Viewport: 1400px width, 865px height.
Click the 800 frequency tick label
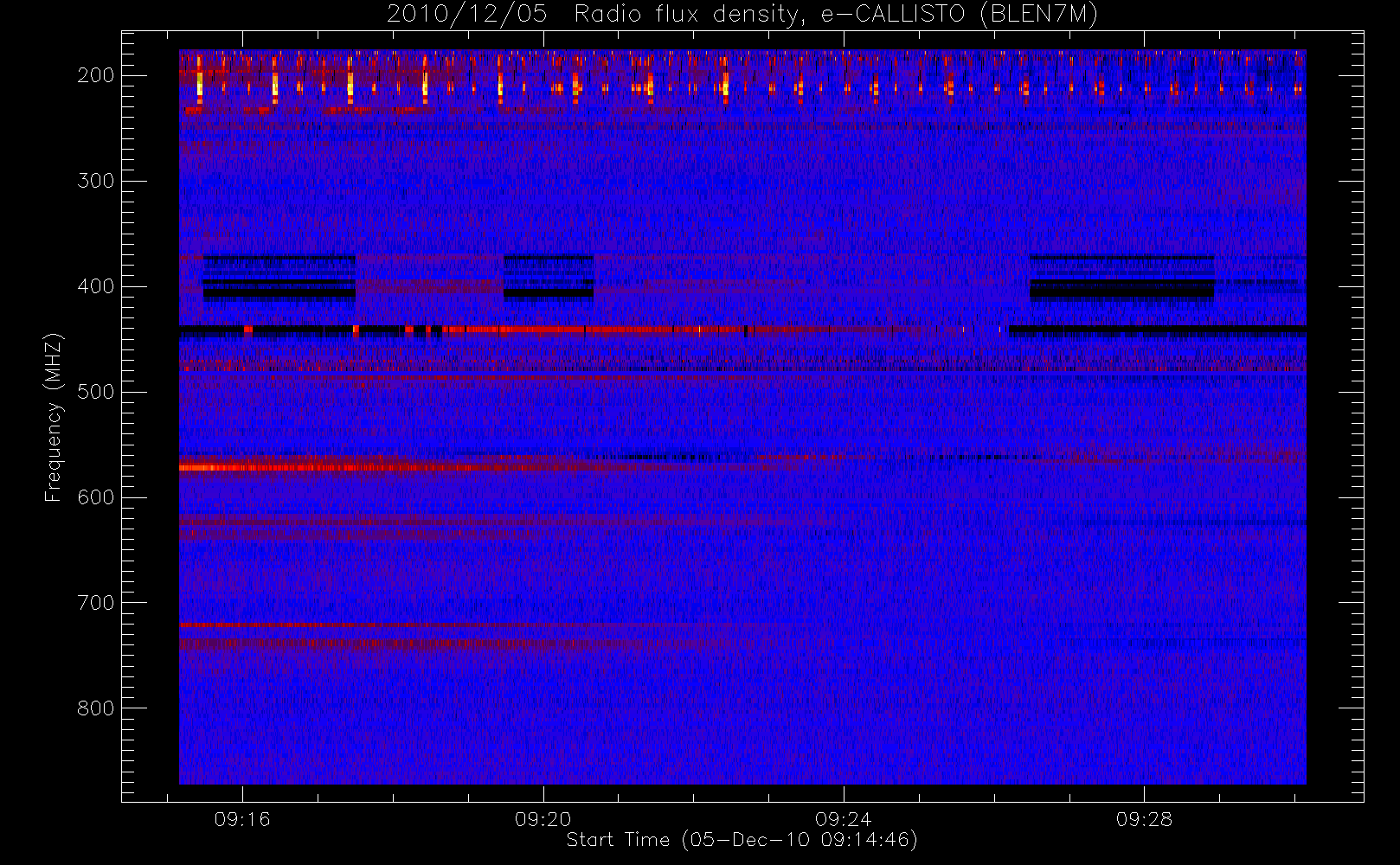(95, 708)
